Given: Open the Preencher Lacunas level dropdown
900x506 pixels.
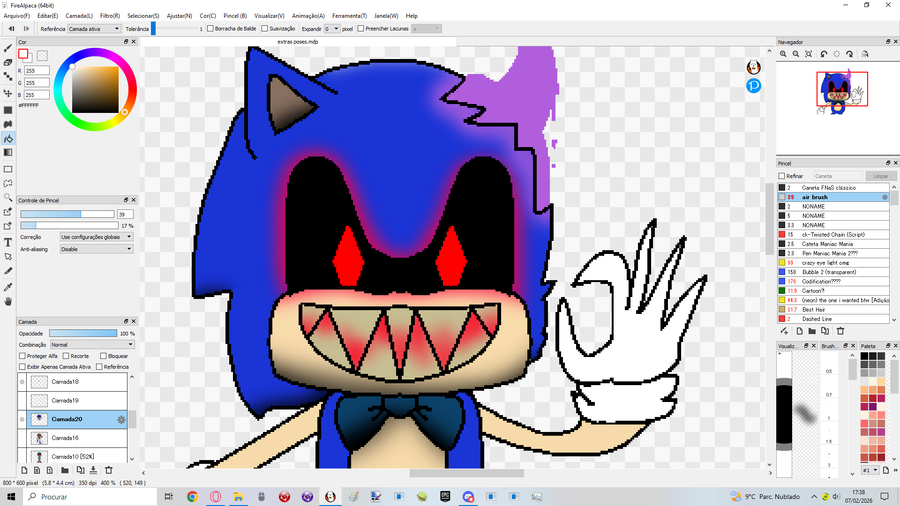Looking at the screenshot, I should click(426, 29).
